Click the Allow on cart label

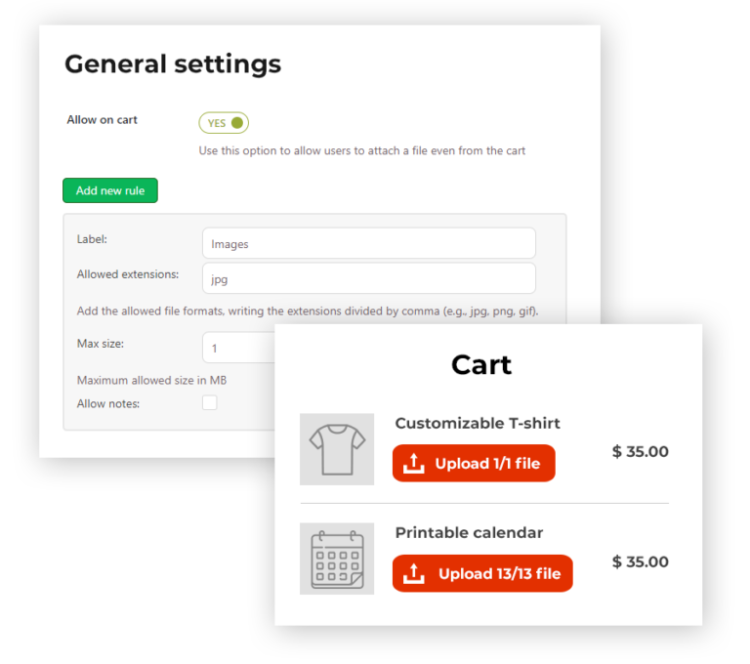(x=102, y=120)
